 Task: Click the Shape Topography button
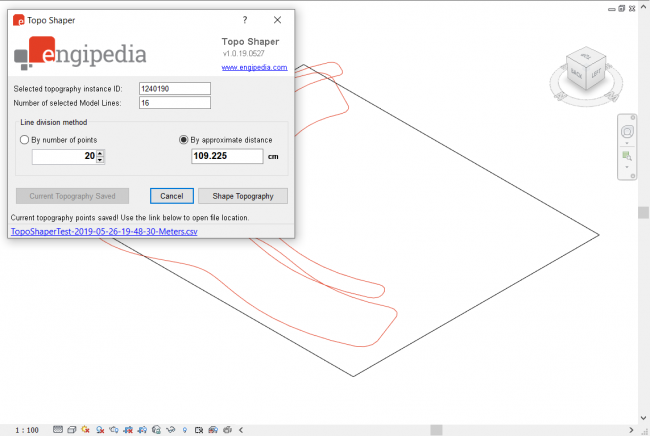(243, 196)
